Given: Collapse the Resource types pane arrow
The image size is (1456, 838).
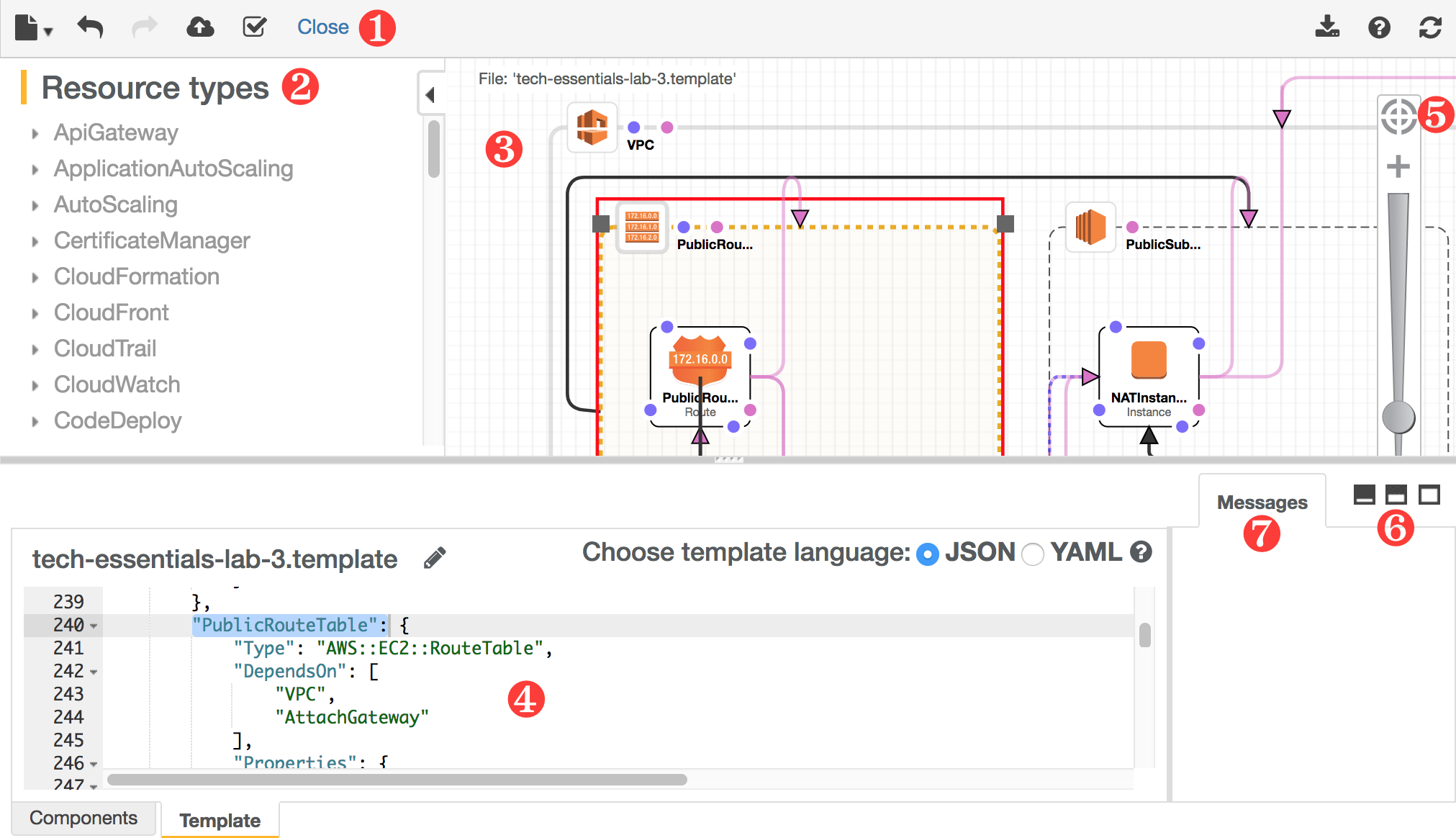Looking at the screenshot, I should (430, 94).
